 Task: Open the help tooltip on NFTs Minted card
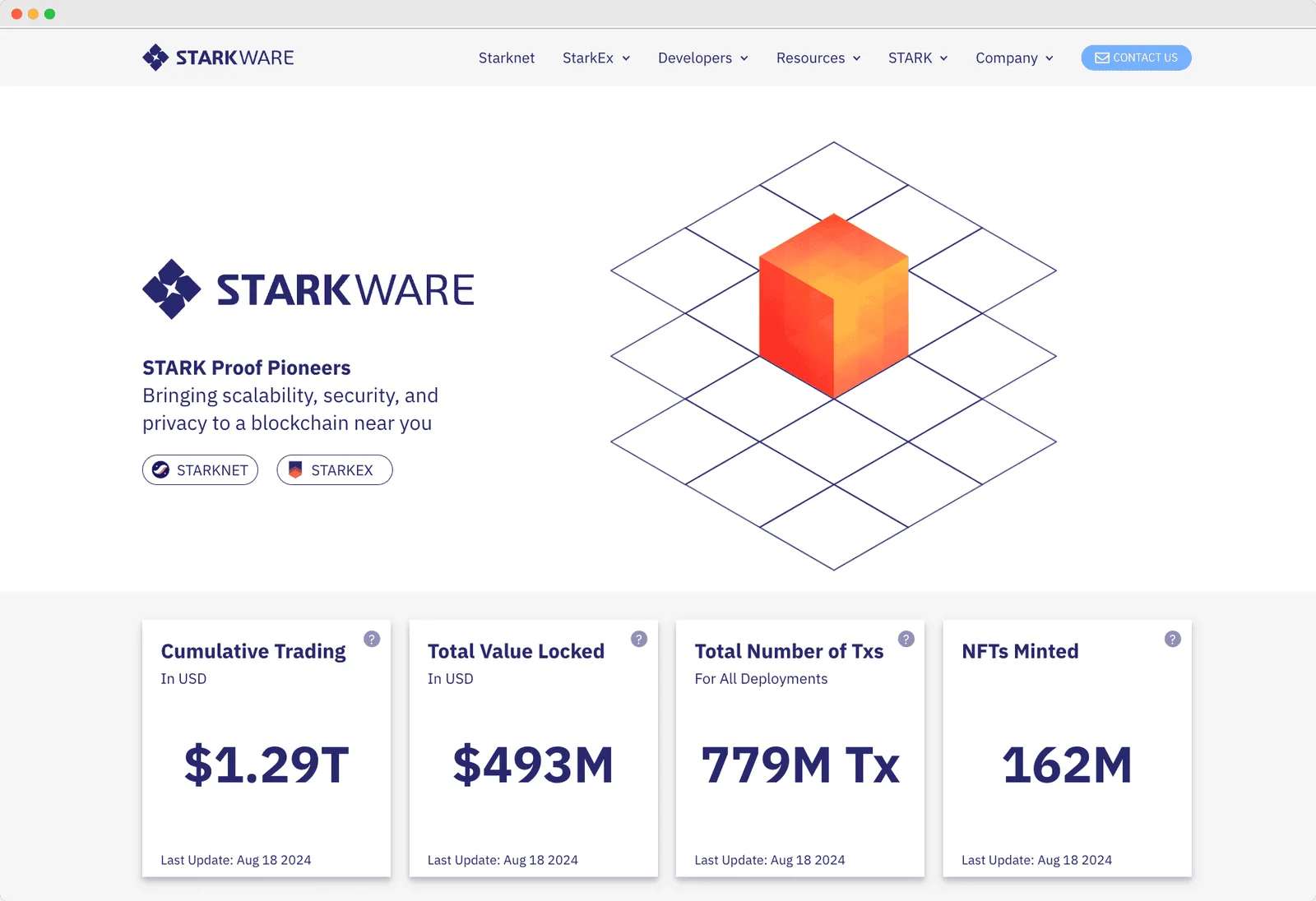coord(1172,637)
